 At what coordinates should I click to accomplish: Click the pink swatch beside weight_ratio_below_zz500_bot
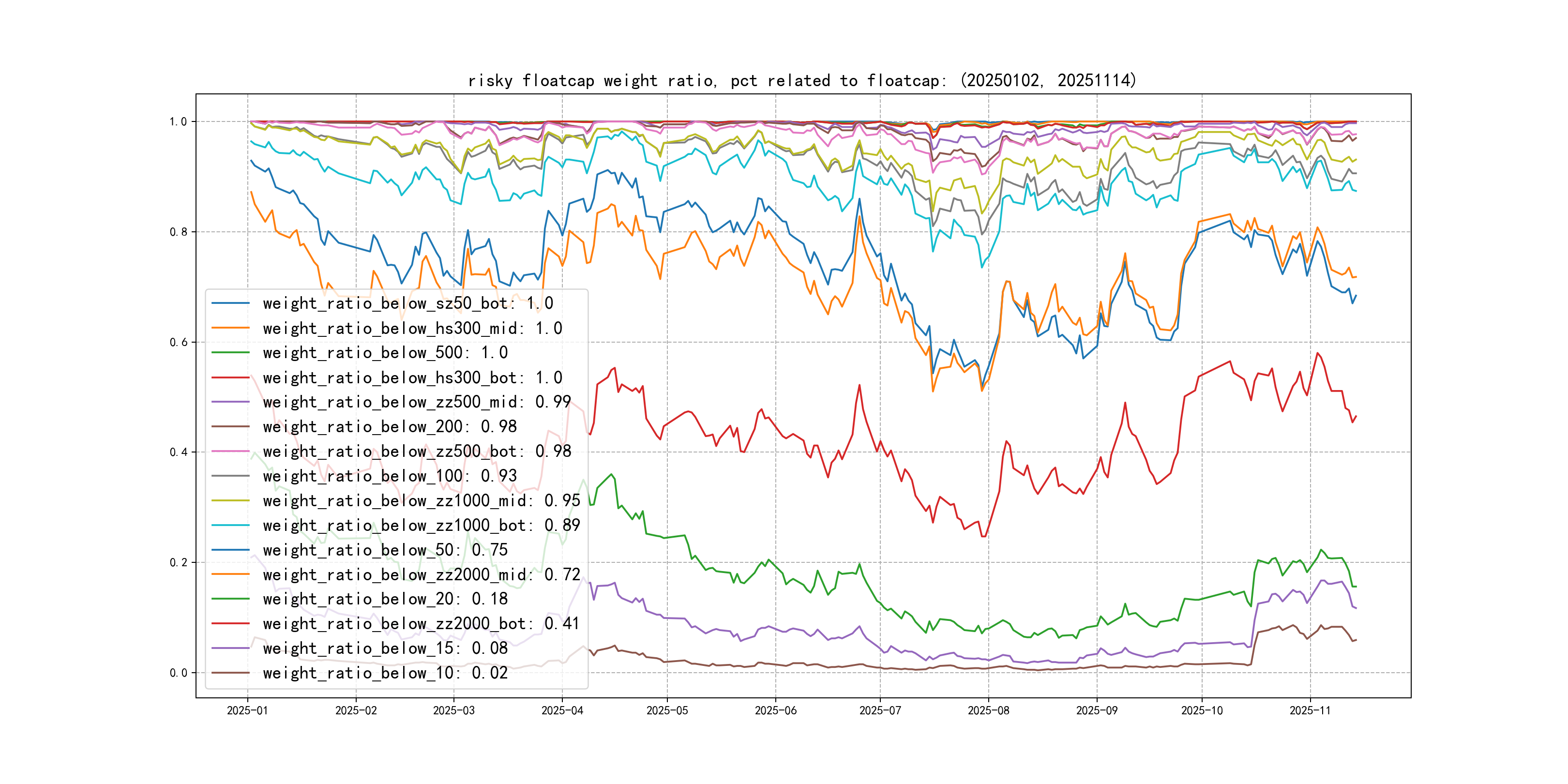pyautogui.click(x=230, y=451)
